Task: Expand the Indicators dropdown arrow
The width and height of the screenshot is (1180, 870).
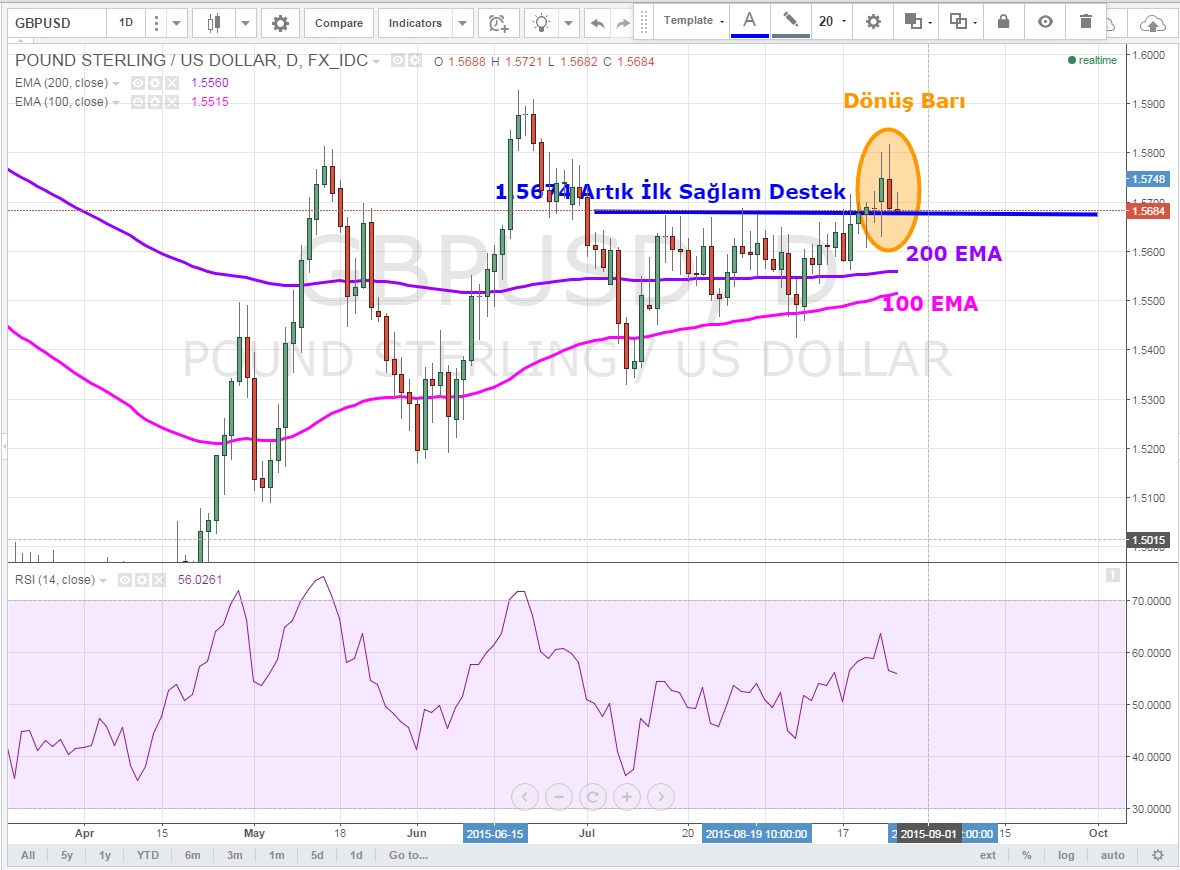Action: tap(462, 22)
